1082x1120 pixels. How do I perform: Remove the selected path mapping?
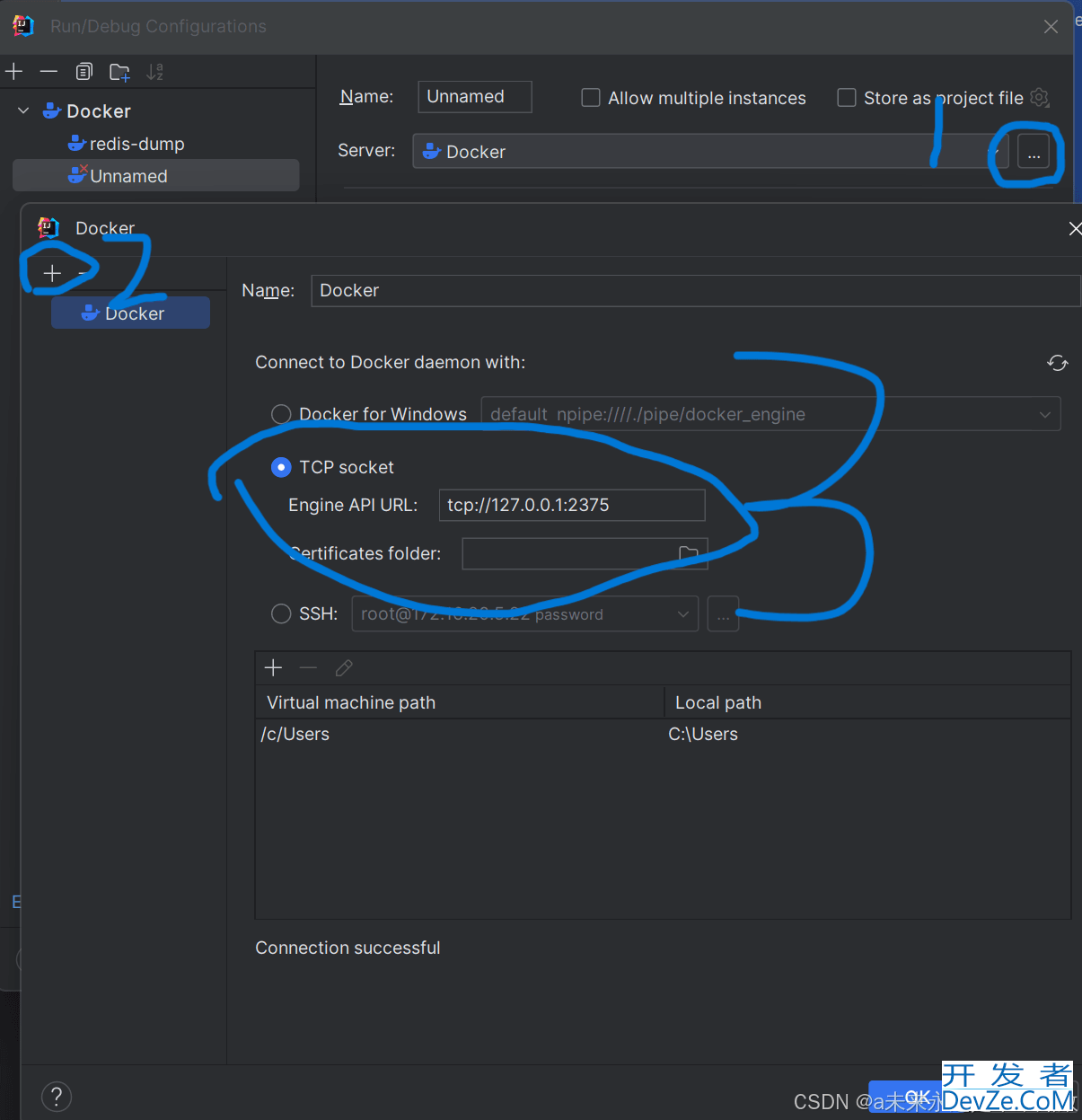coord(308,667)
